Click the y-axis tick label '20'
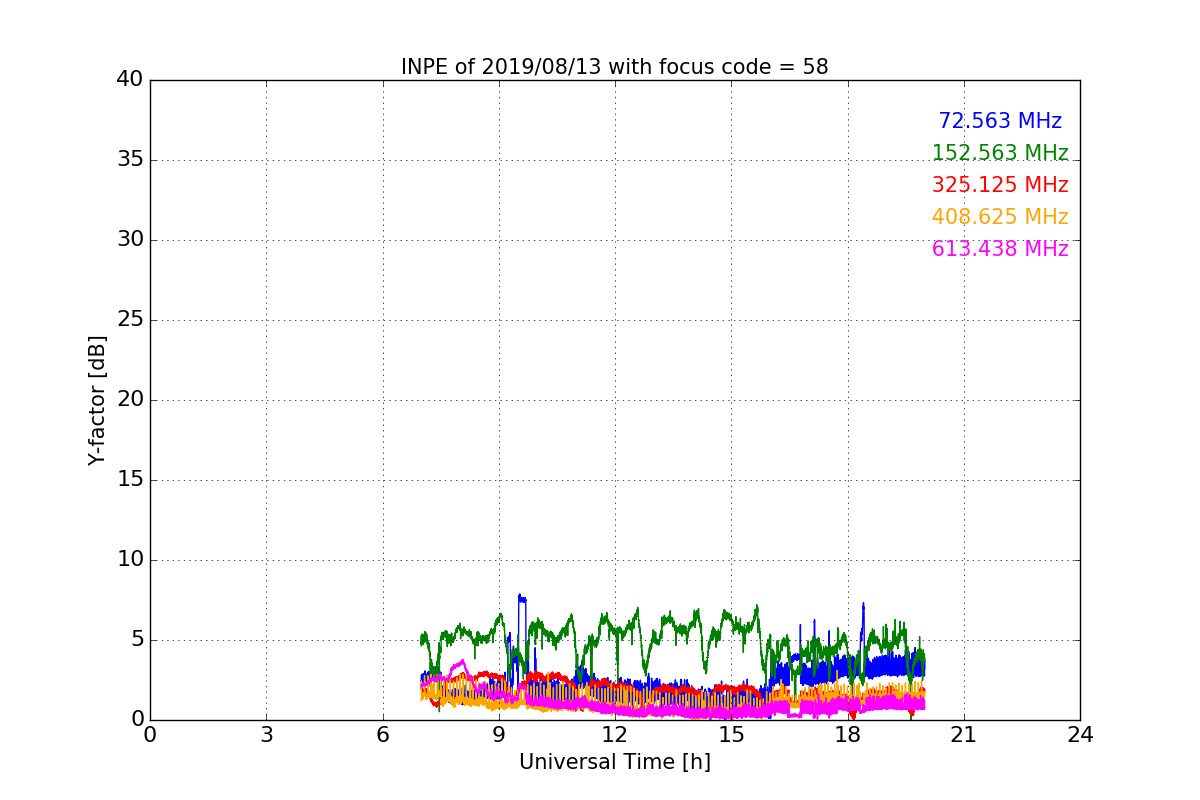1200x800 pixels. (x=130, y=400)
